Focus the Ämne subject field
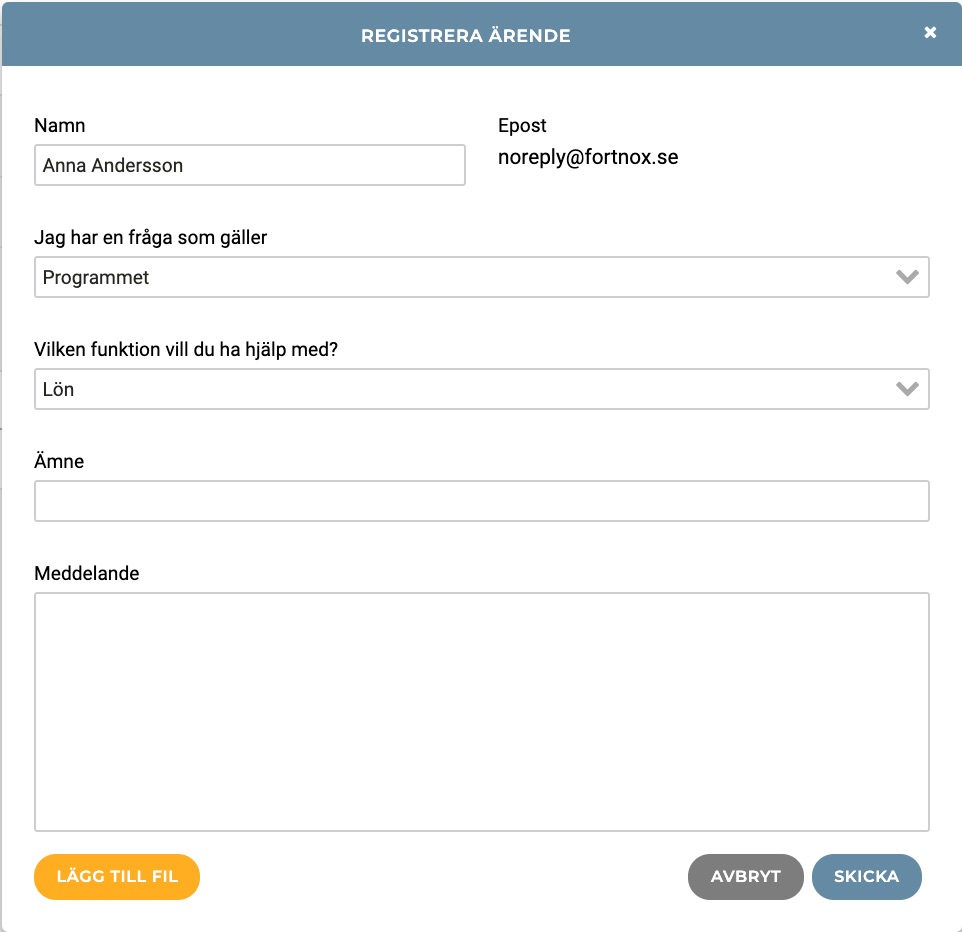The height and width of the screenshot is (932, 962). [482, 501]
